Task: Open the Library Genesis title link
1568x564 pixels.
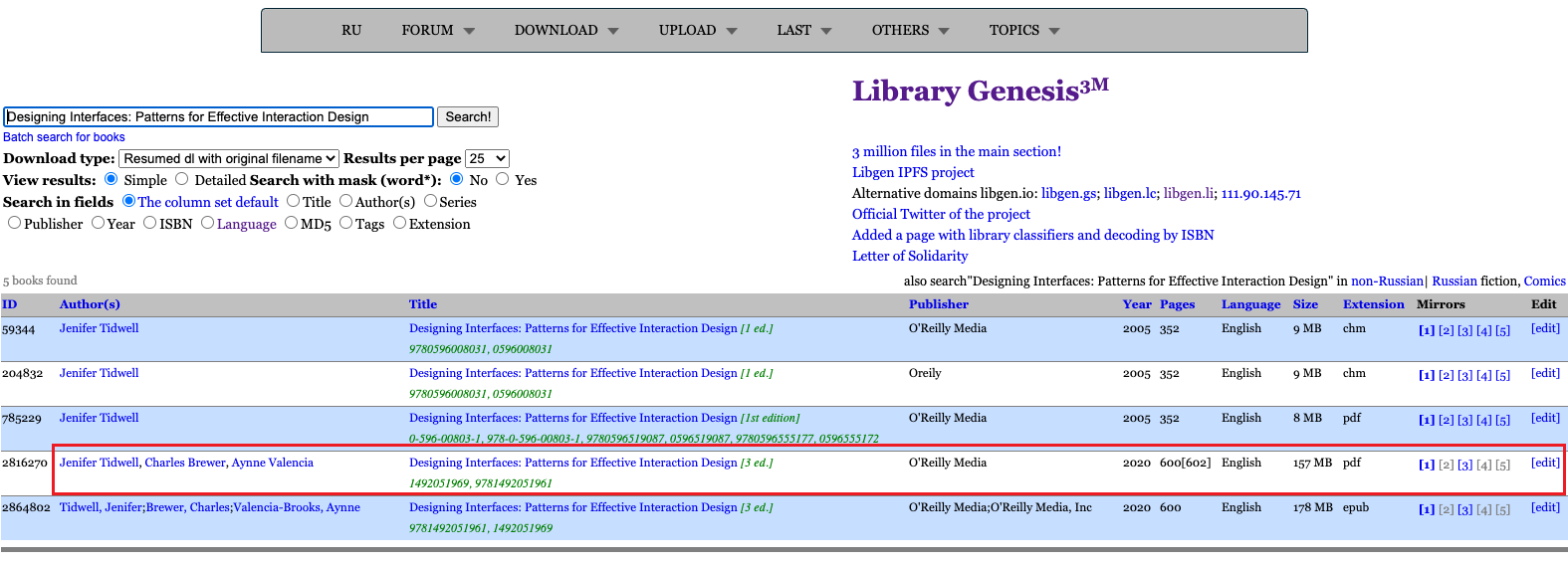Action: pos(981,90)
